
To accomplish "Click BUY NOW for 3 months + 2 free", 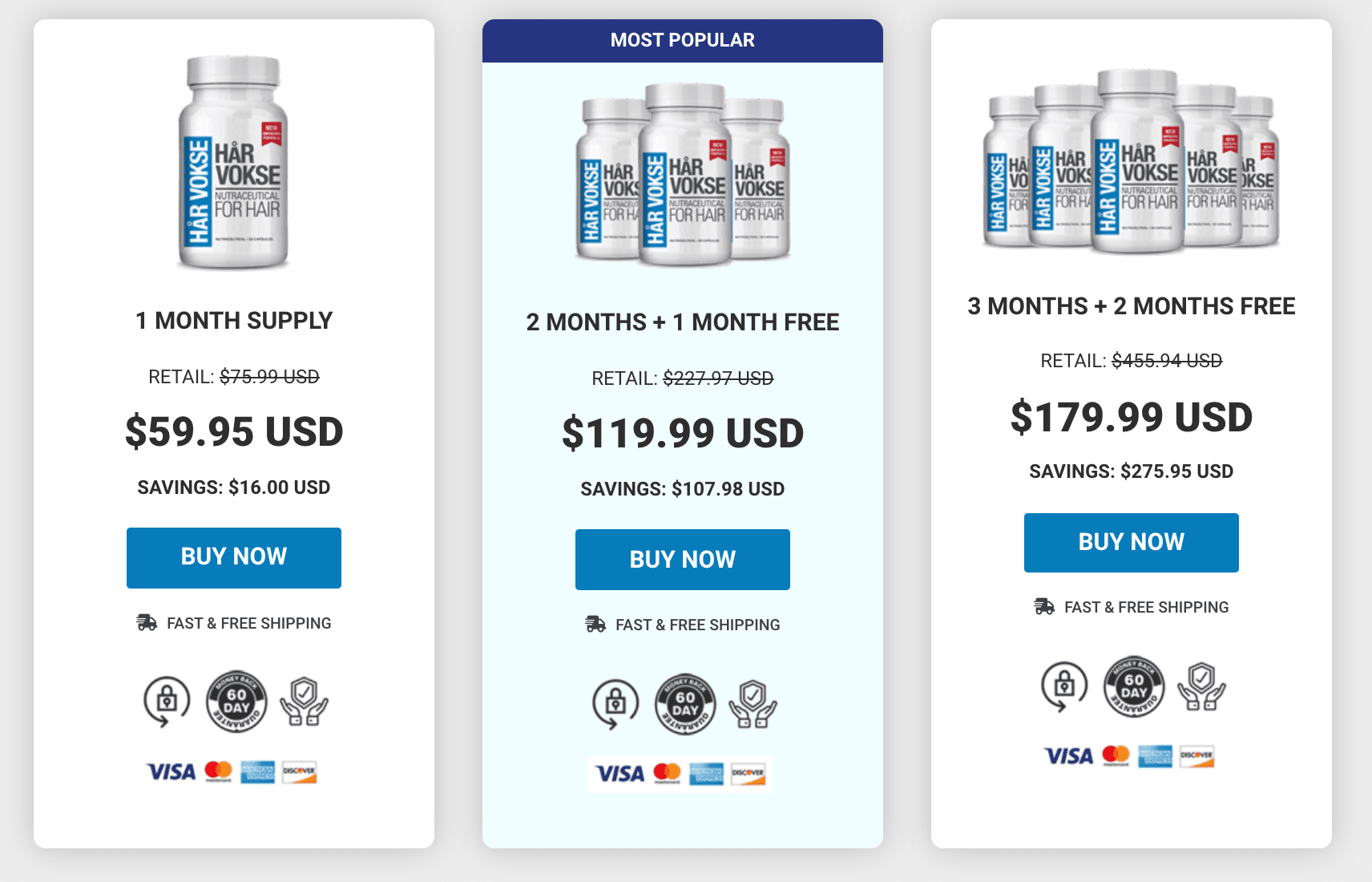I will point(1132,543).
